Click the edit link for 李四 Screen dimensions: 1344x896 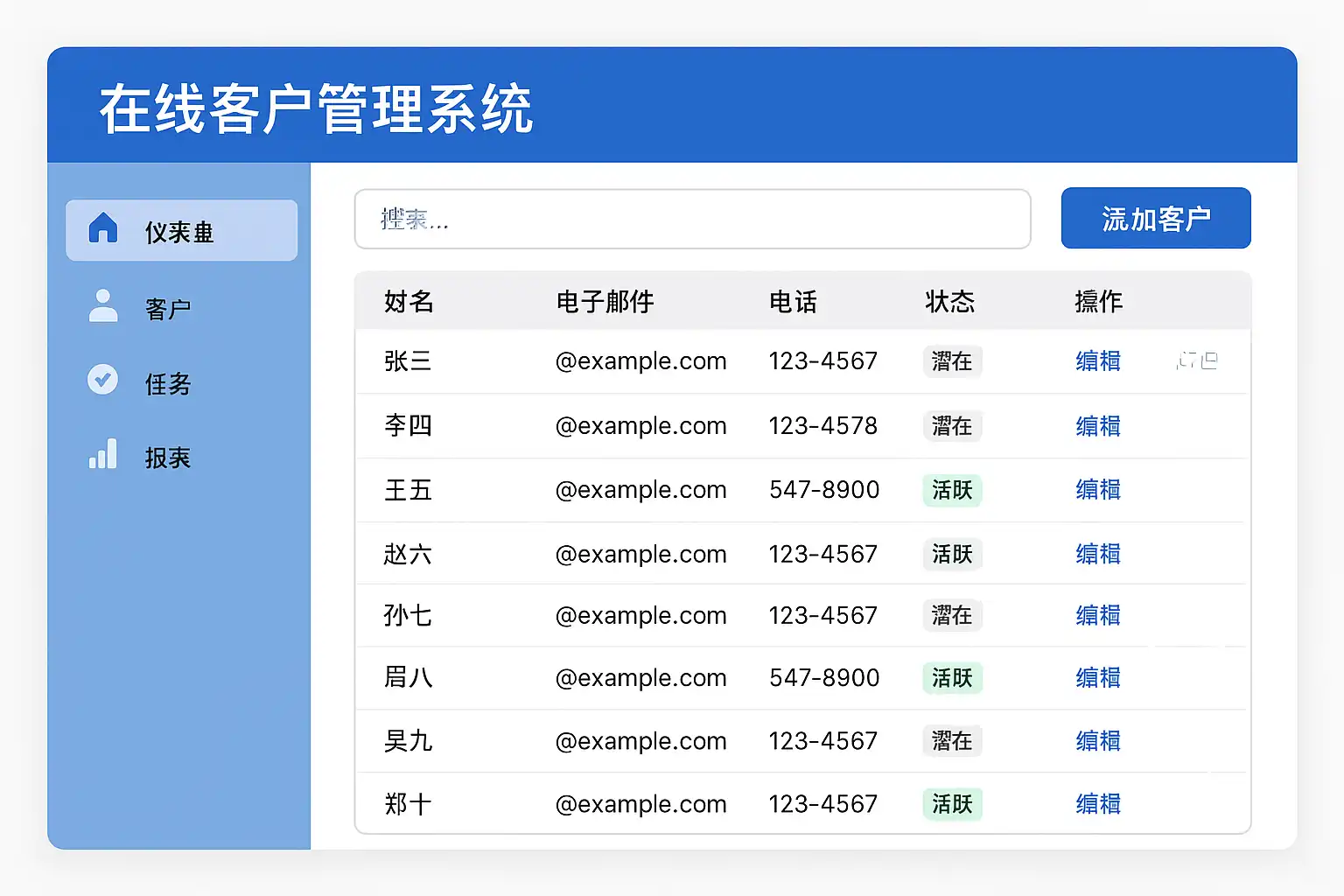coord(1098,426)
